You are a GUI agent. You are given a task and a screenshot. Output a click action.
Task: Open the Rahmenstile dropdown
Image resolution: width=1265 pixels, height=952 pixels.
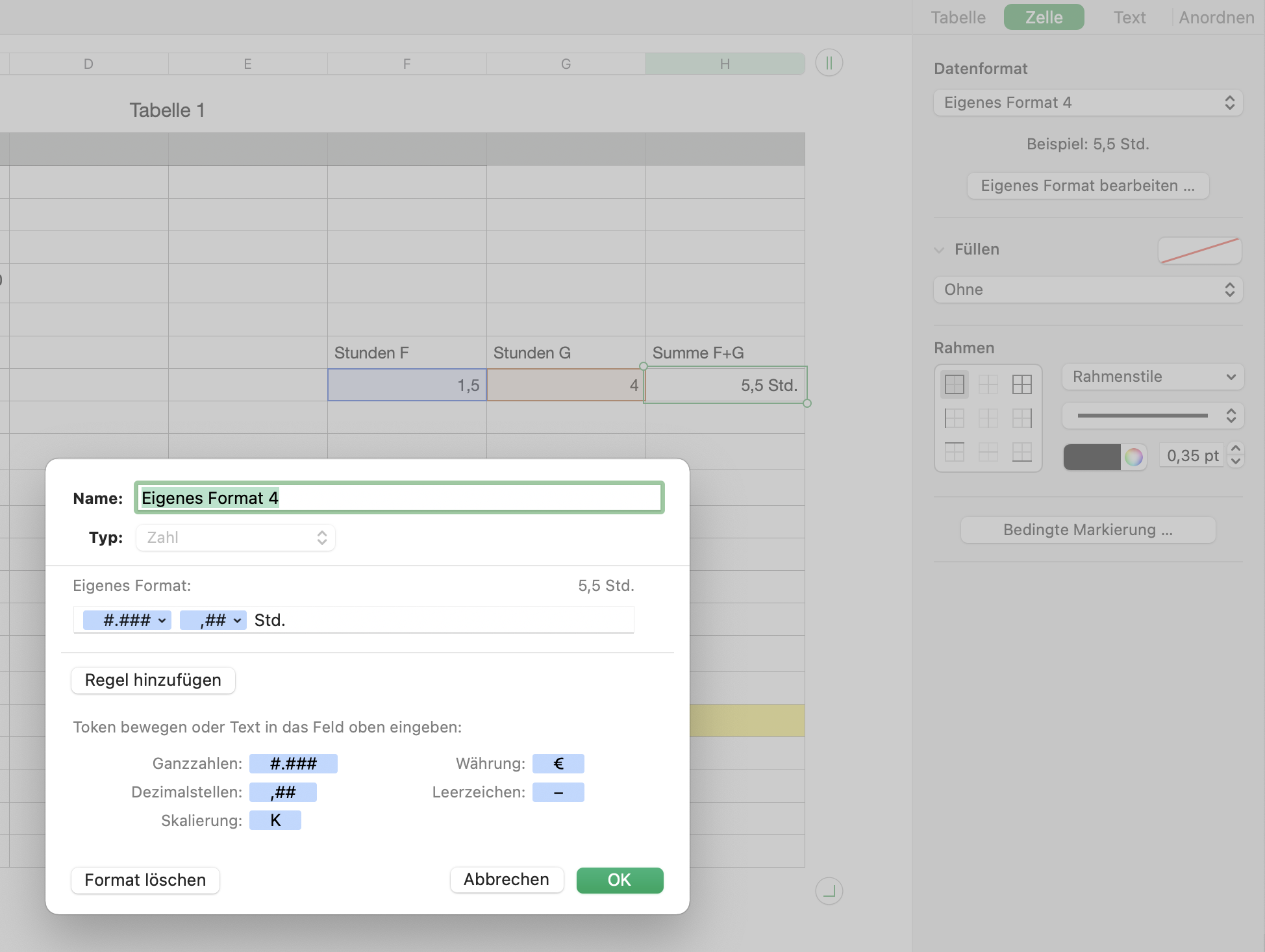1152,377
